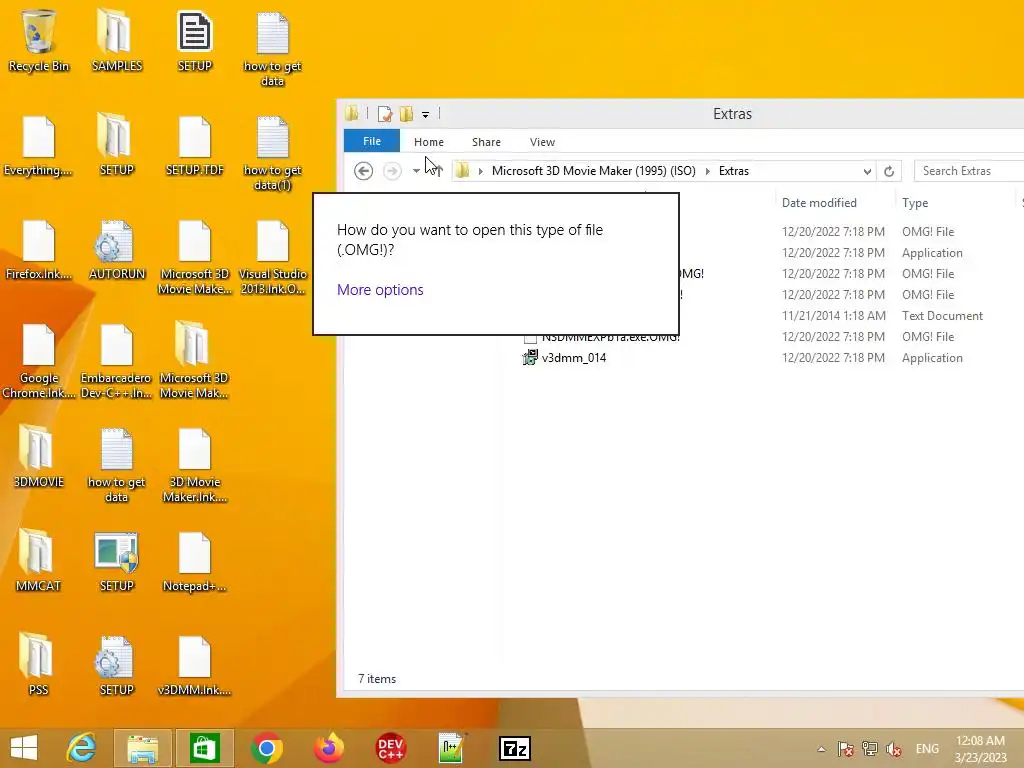This screenshot has width=1024, height=768.
Task: Launch Firefox from the taskbar
Action: (x=328, y=748)
